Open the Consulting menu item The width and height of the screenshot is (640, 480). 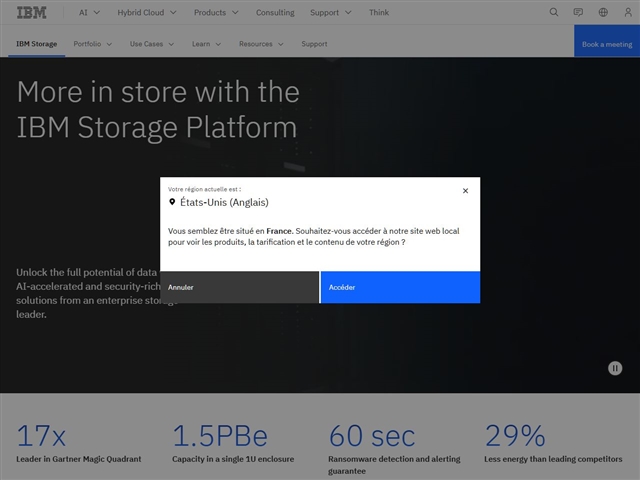coord(275,13)
